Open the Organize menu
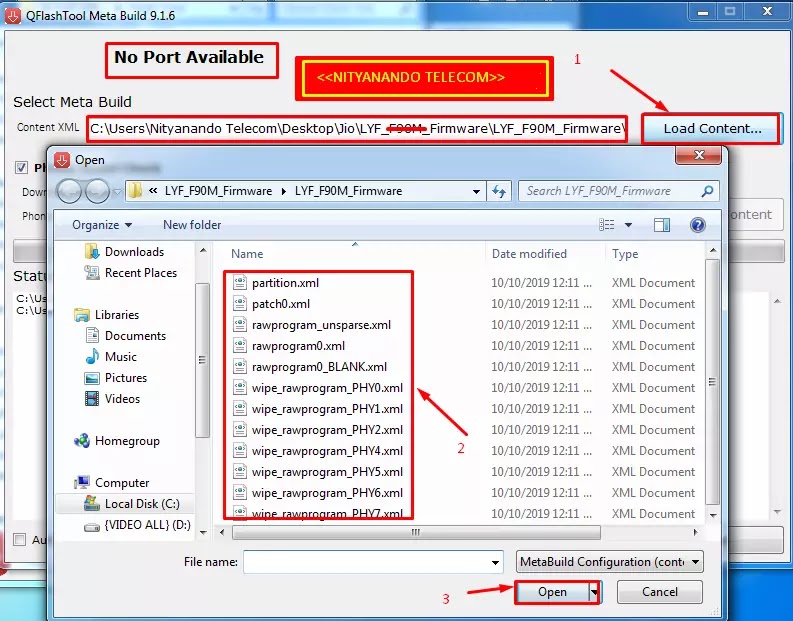This screenshot has height=621, width=793. tap(102, 225)
